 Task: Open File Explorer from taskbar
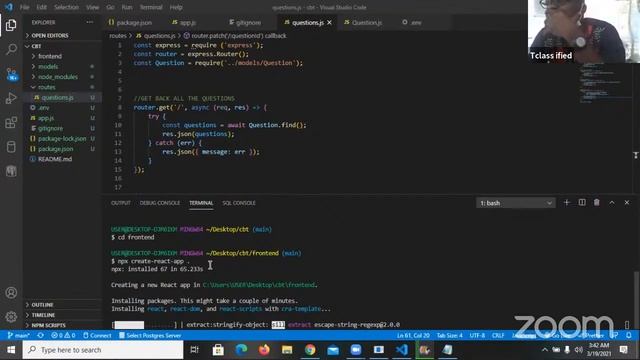(287, 350)
